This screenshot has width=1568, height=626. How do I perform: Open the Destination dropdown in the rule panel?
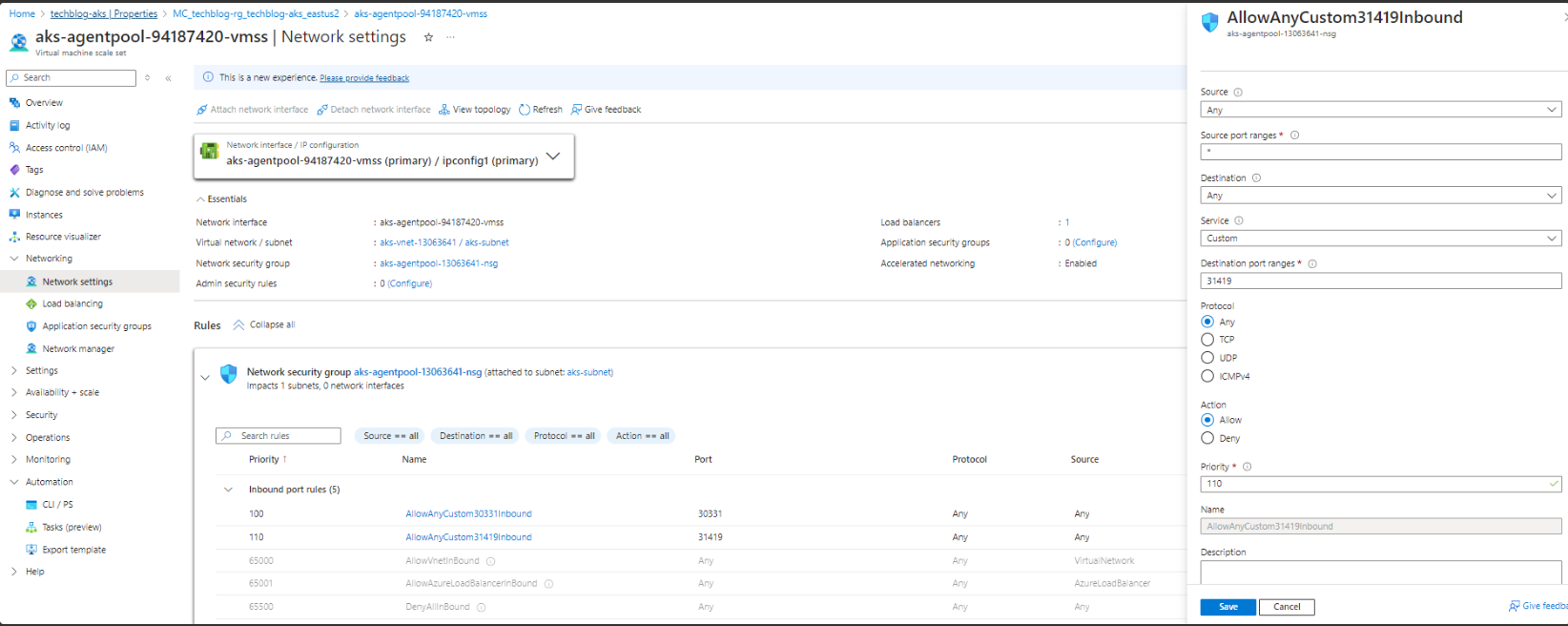[x=1380, y=196]
